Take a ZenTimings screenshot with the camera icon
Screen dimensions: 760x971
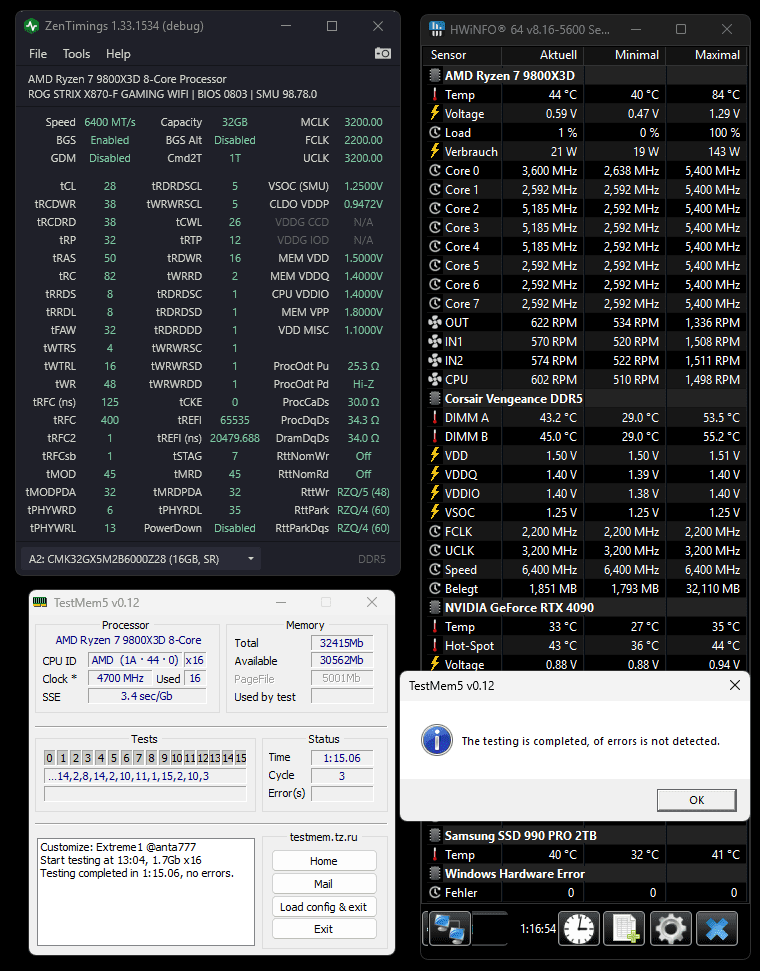383,53
